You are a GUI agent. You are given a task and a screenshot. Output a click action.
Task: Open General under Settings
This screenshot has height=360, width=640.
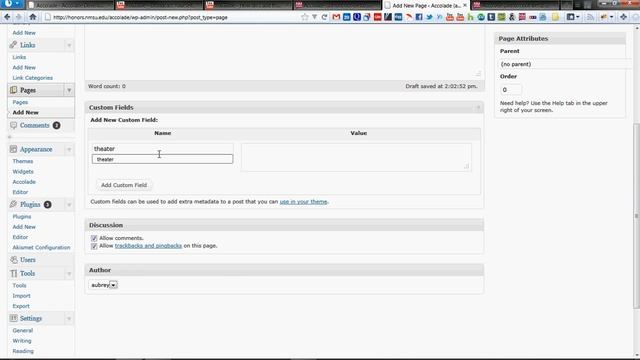tap(22, 330)
